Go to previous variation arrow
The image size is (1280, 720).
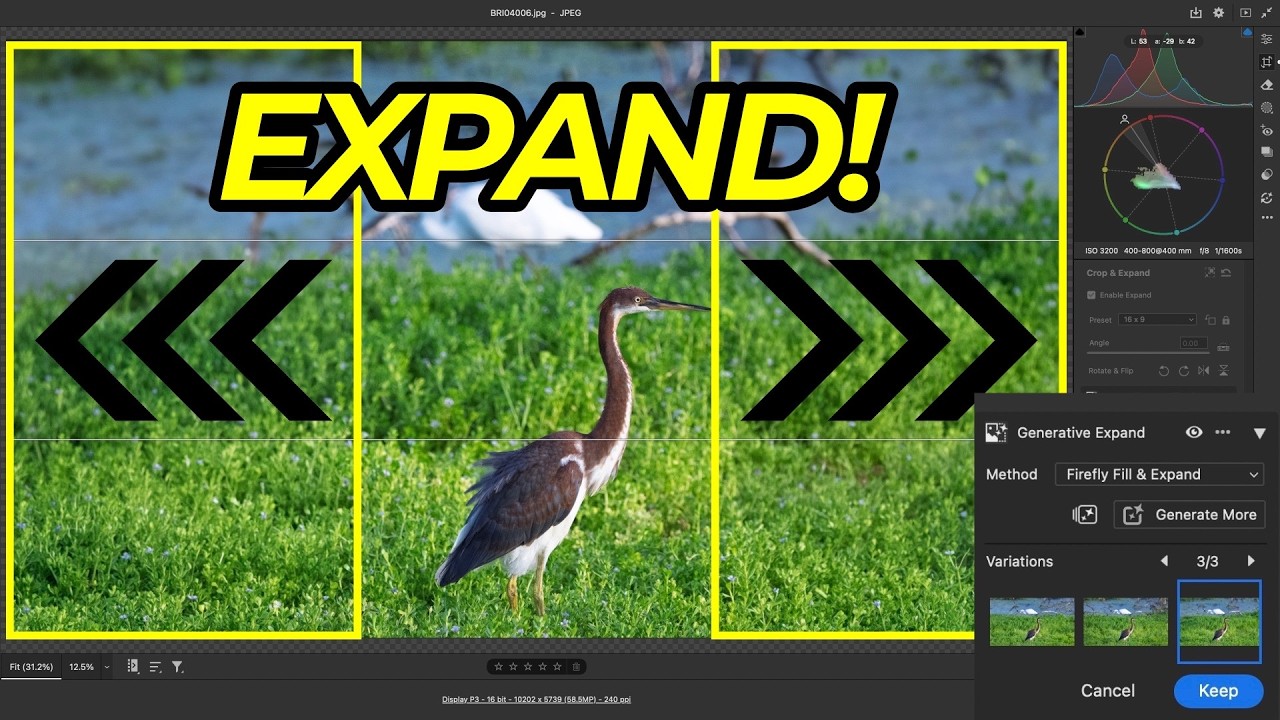(x=1164, y=561)
